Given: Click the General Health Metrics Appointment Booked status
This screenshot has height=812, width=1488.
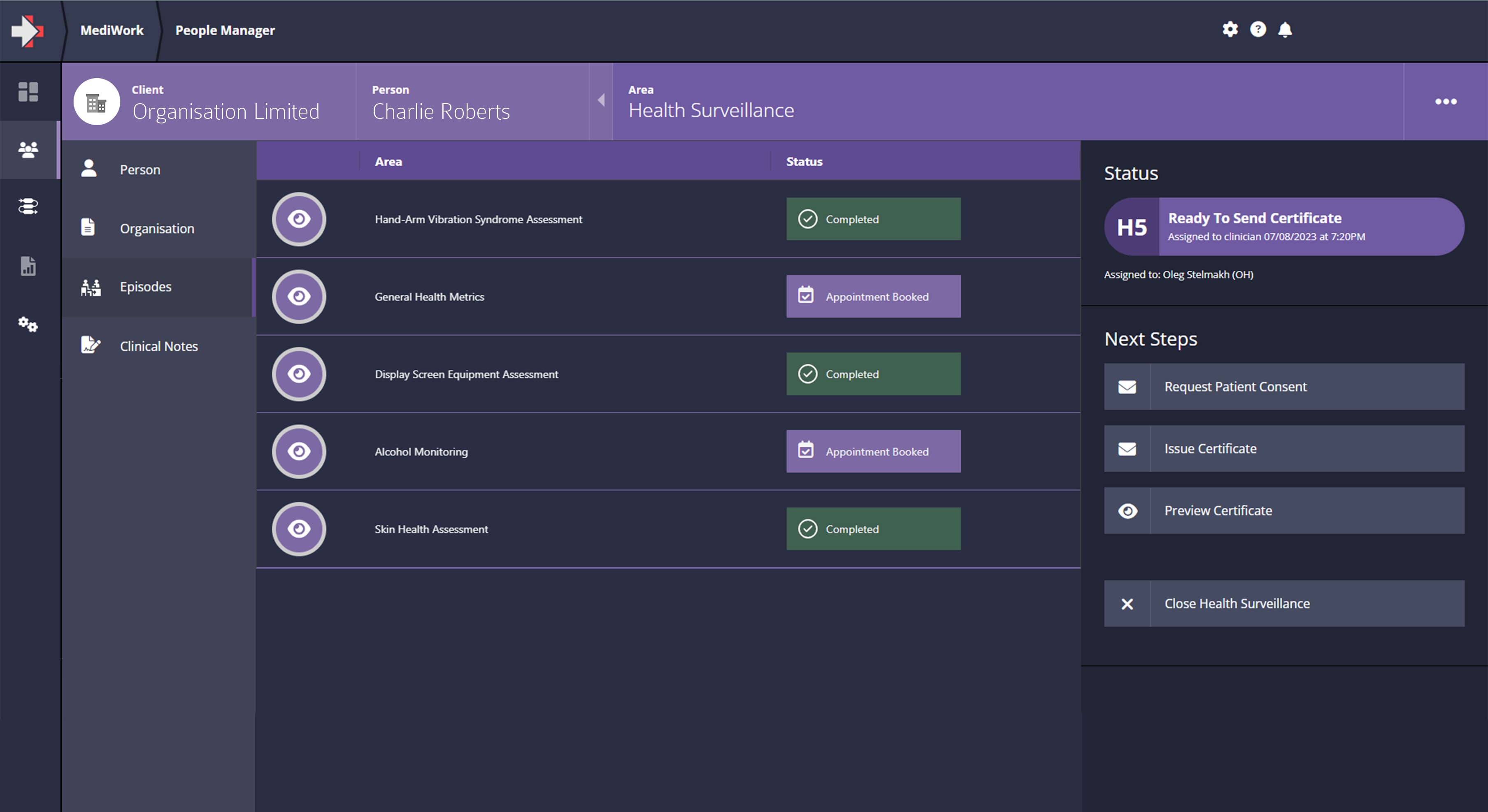Looking at the screenshot, I should coord(873,297).
